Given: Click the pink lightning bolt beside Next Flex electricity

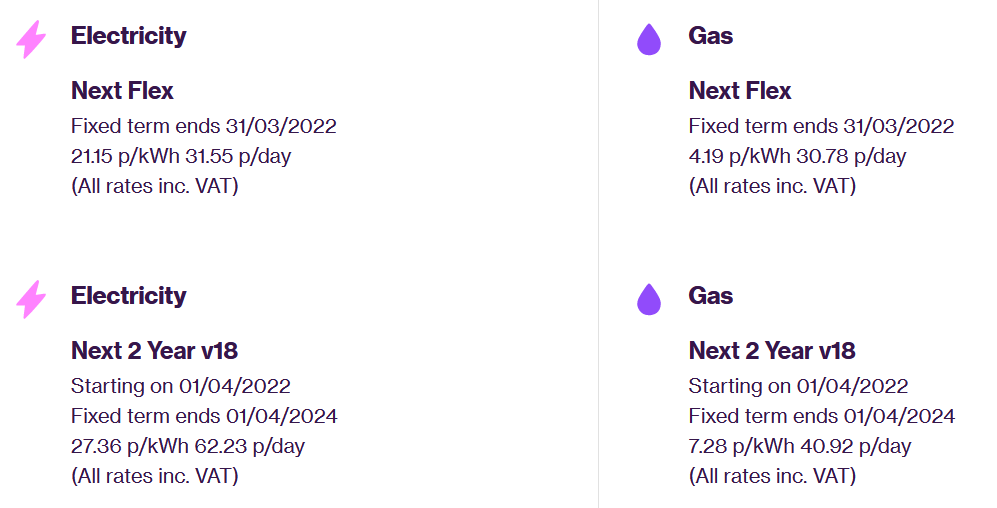Looking at the screenshot, I should pyautogui.click(x=31, y=39).
